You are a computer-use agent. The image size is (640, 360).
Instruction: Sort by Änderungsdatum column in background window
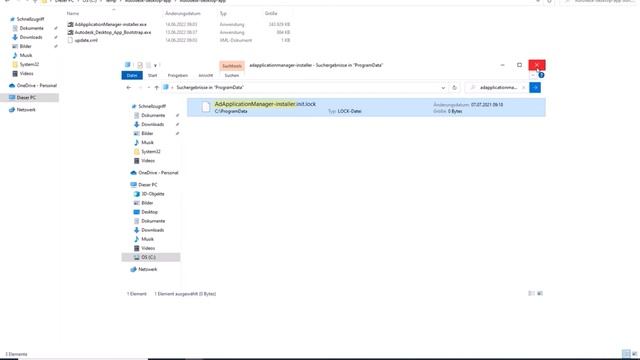[182, 13]
